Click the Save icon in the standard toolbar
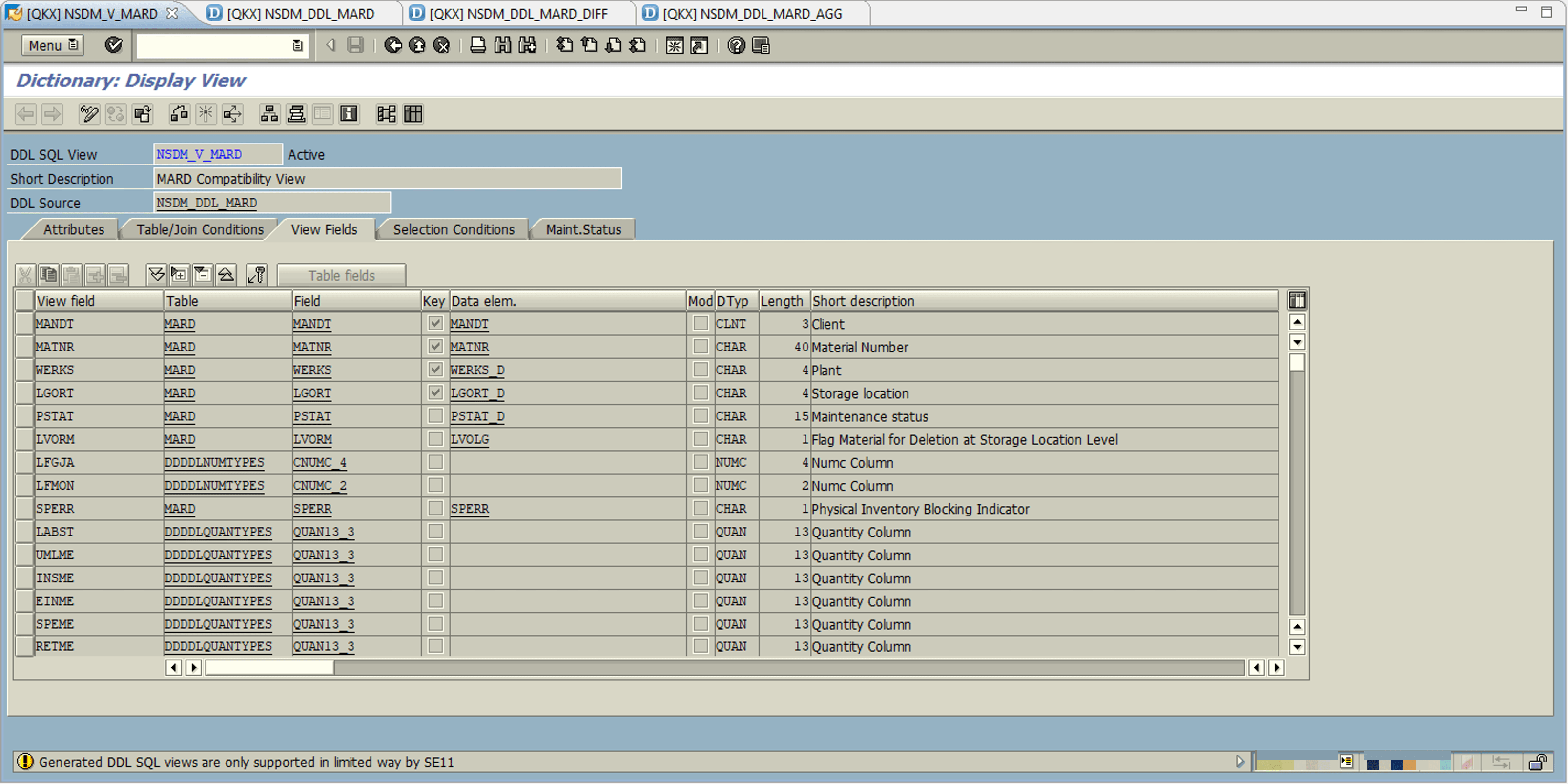This screenshot has width=1568, height=784. point(356,45)
